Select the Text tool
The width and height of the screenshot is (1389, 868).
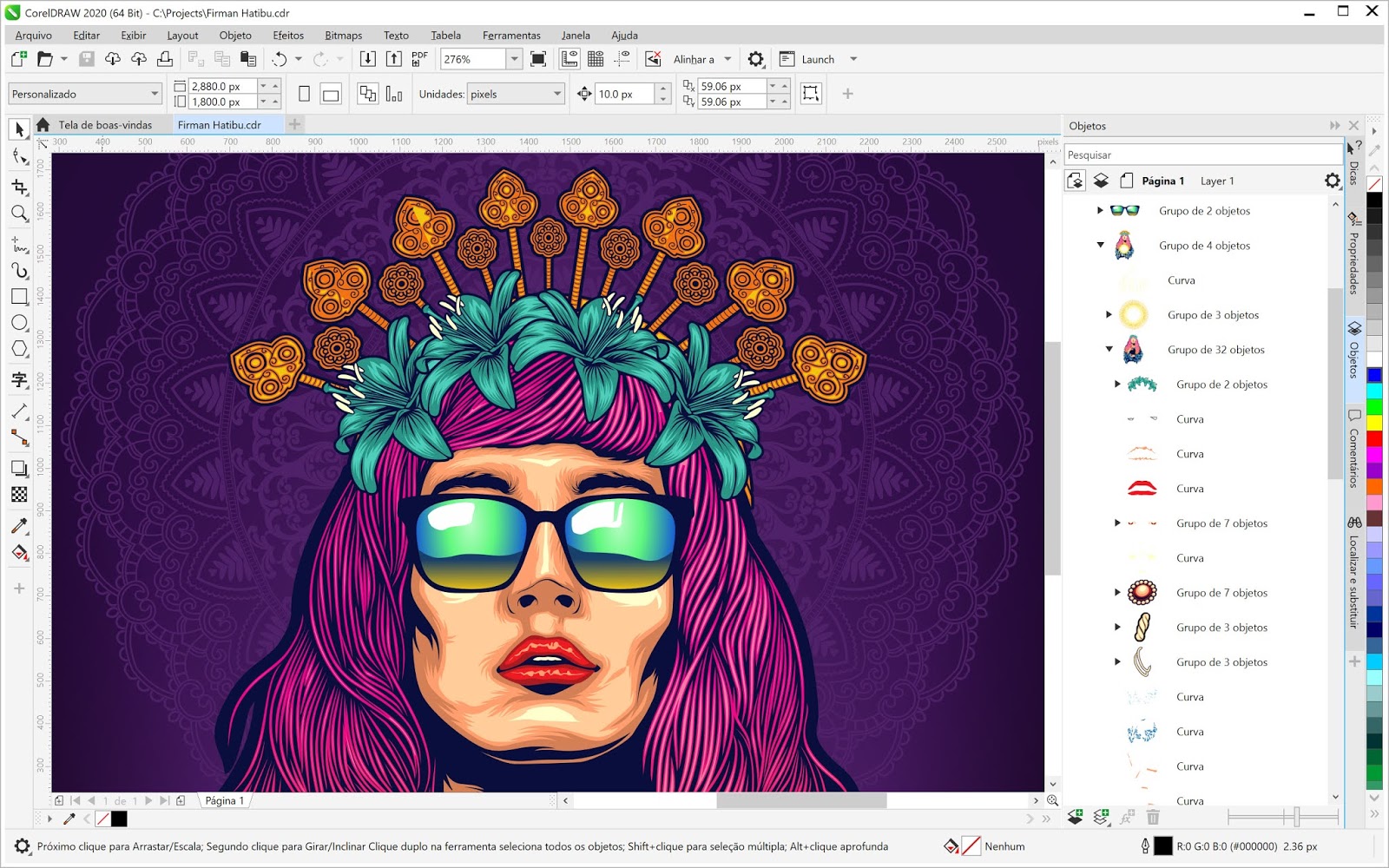point(19,380)
